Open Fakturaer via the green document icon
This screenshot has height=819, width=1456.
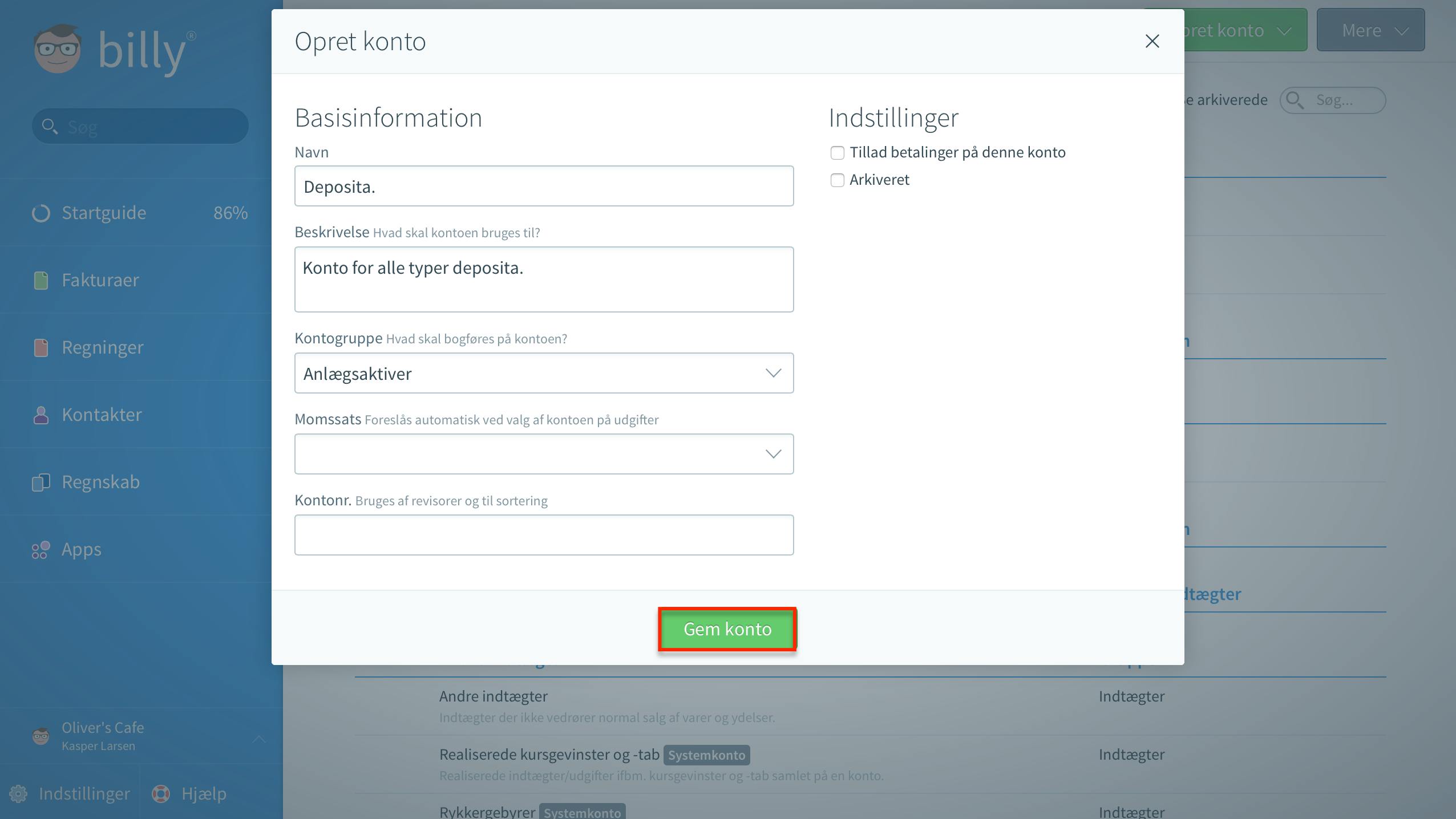tap(41, 280)
